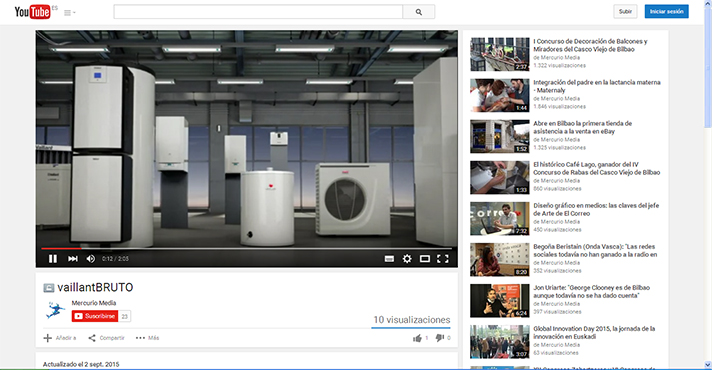Click the Suscribirse button
This screenshot has height=370, width=712.
(x=95, y=316)
